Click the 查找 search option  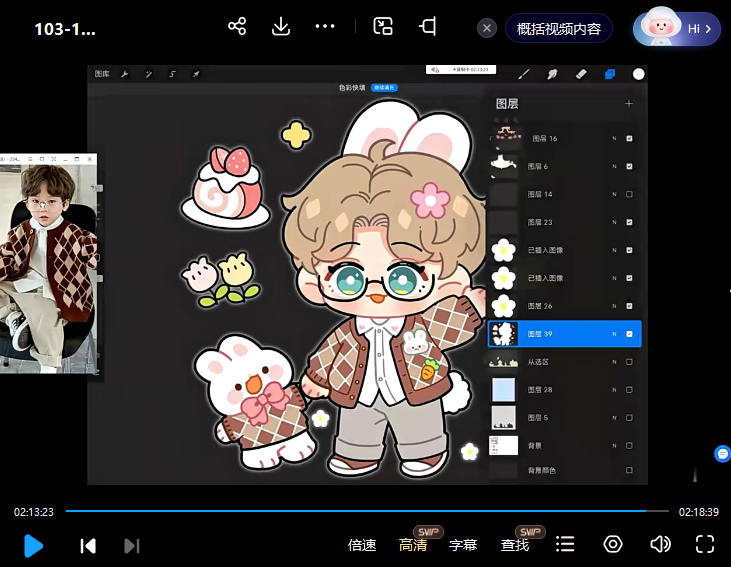[515, 545]
